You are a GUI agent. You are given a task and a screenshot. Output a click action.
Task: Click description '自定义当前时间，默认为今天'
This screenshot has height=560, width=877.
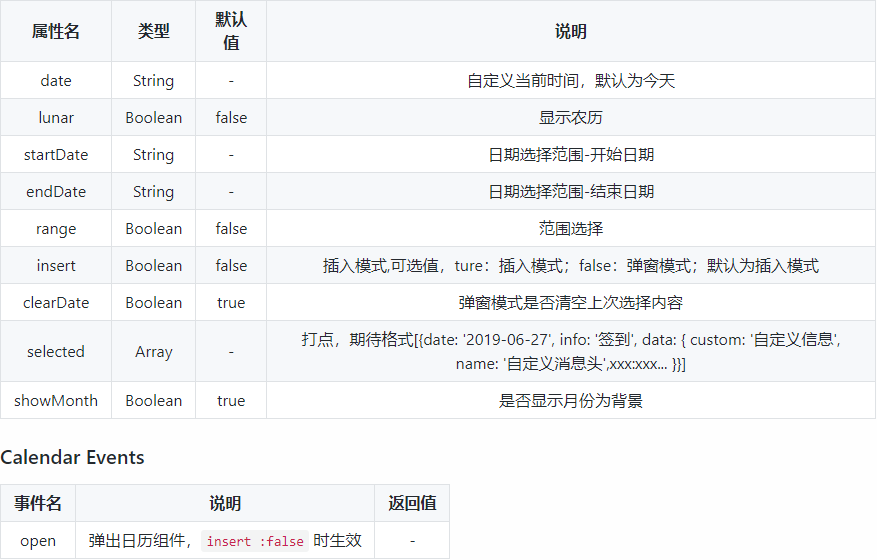[x=571, y=81]
